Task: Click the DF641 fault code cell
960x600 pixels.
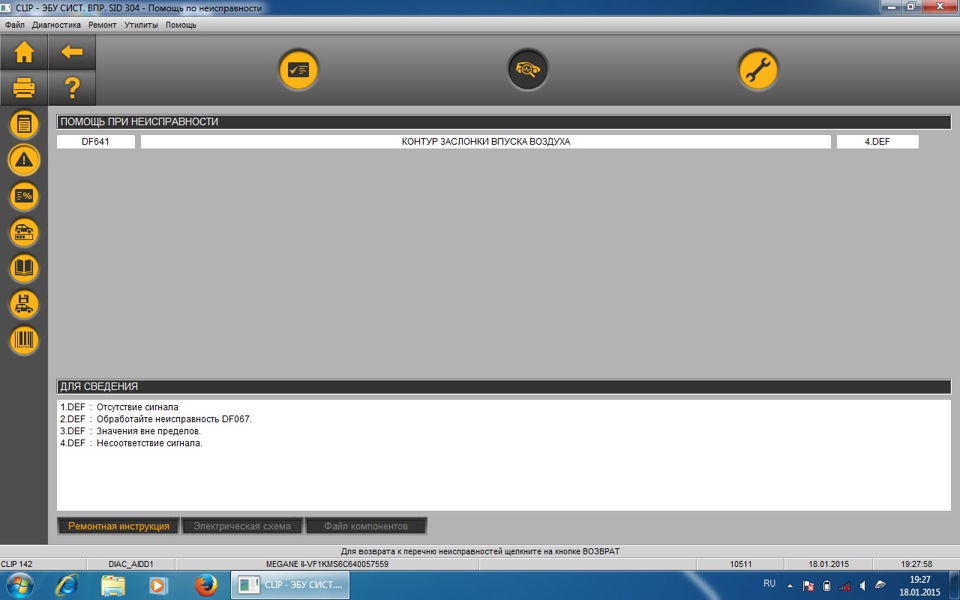Action: click(x=96, y=141)
